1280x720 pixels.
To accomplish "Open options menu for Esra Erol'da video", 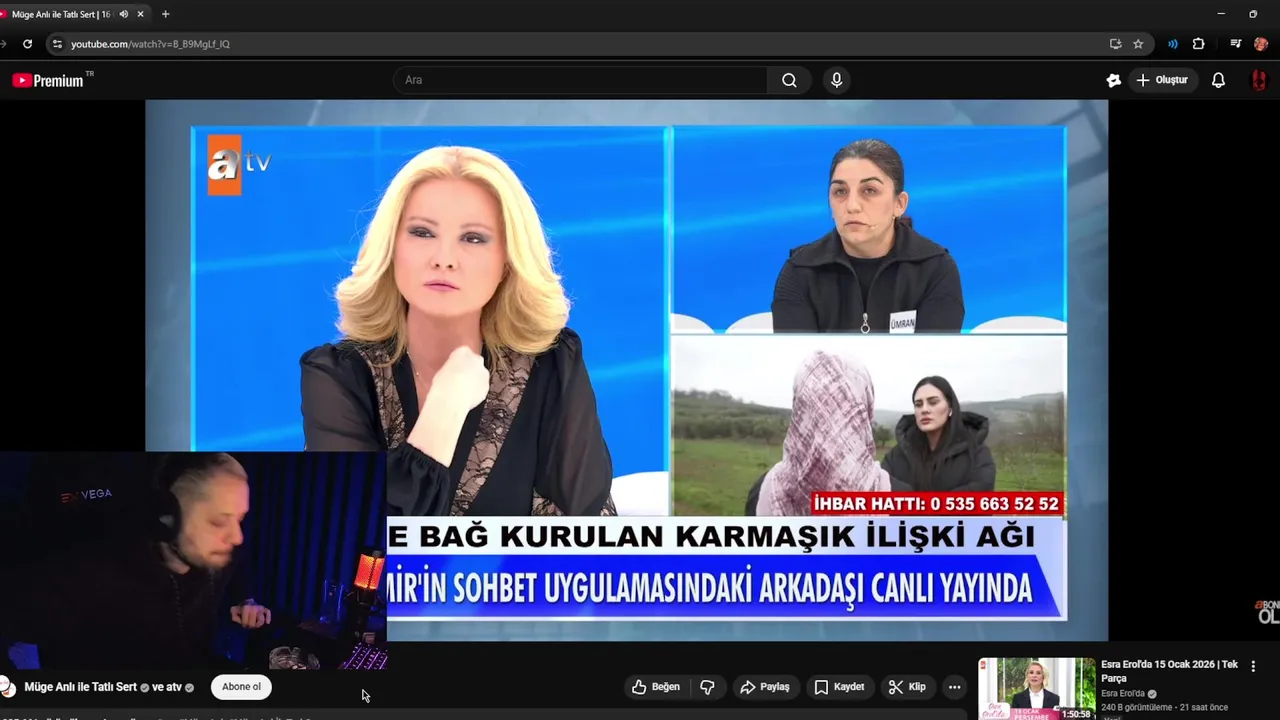I will (1253, 666).
